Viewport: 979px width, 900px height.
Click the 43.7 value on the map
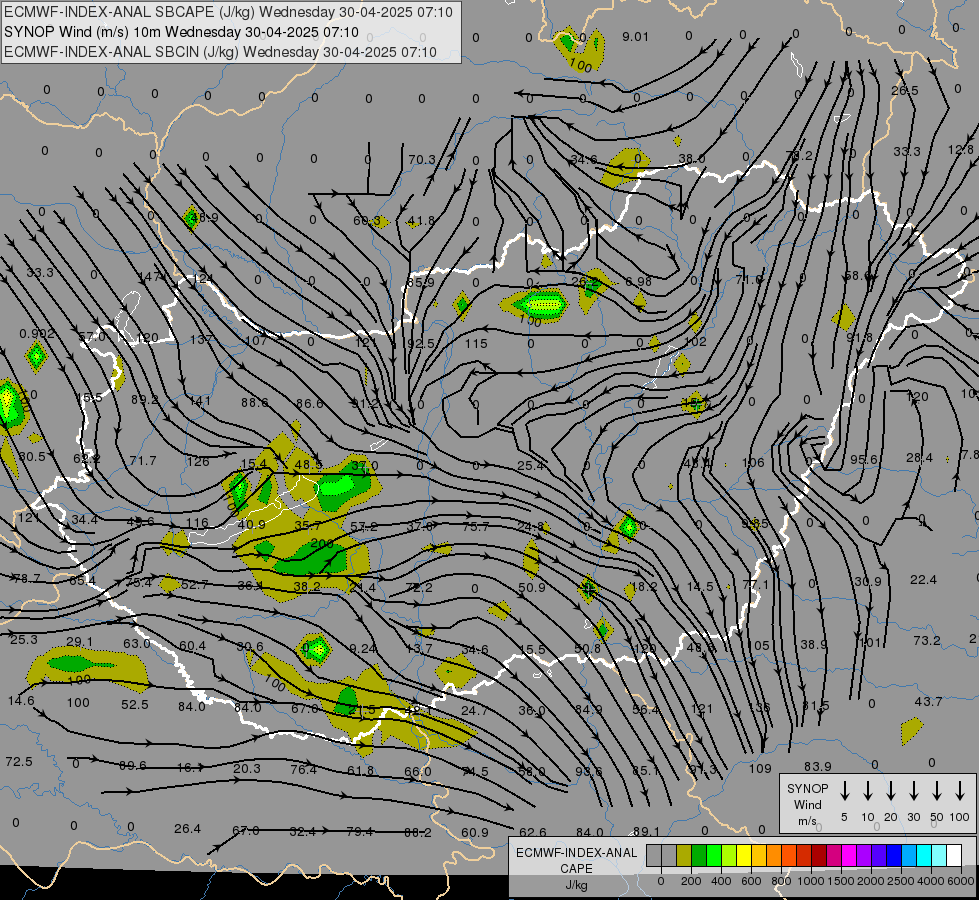coord(928,701)
